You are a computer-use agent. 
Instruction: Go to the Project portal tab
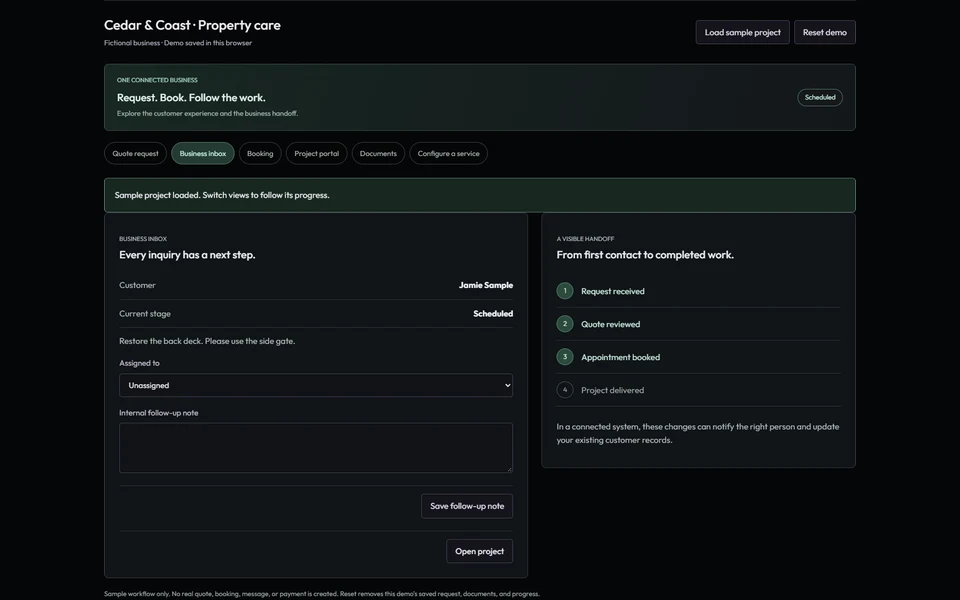(317, 154)
